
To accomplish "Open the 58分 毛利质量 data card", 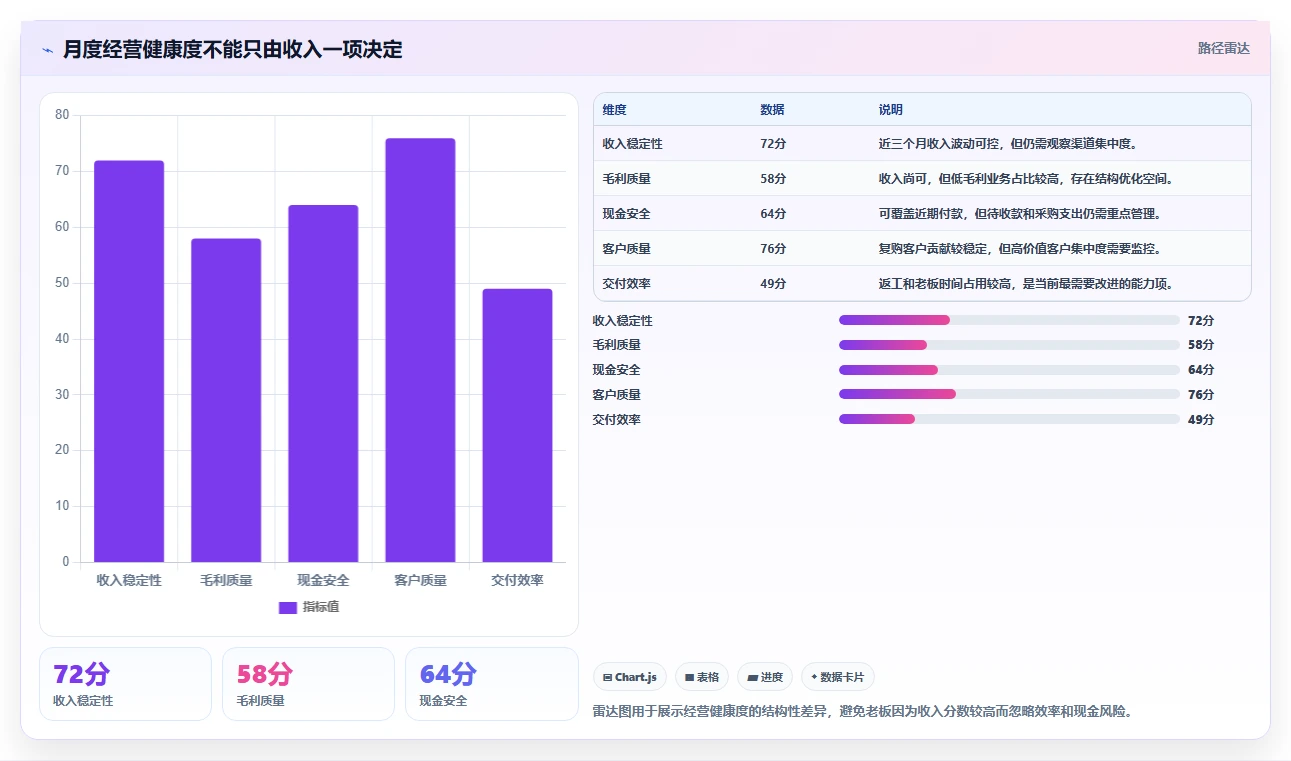I will click(x=308, y=684).
